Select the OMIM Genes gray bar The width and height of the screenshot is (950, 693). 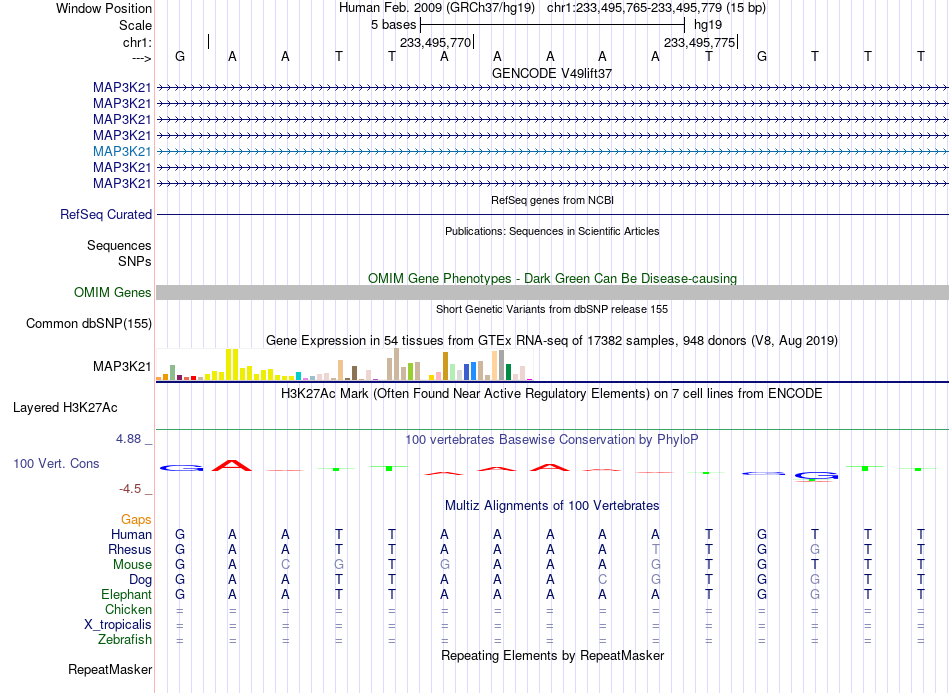(x=552, y=293)
